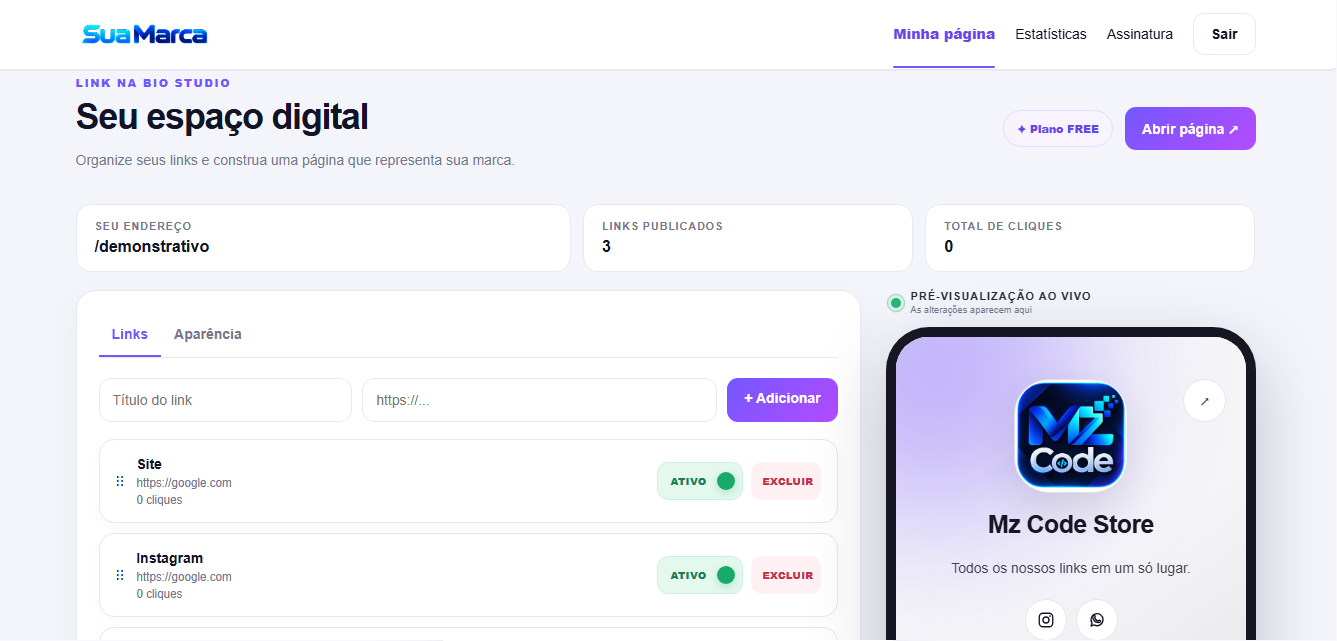
Task: Delete the Instagram link with Excluir
Action: click(786, 575)
